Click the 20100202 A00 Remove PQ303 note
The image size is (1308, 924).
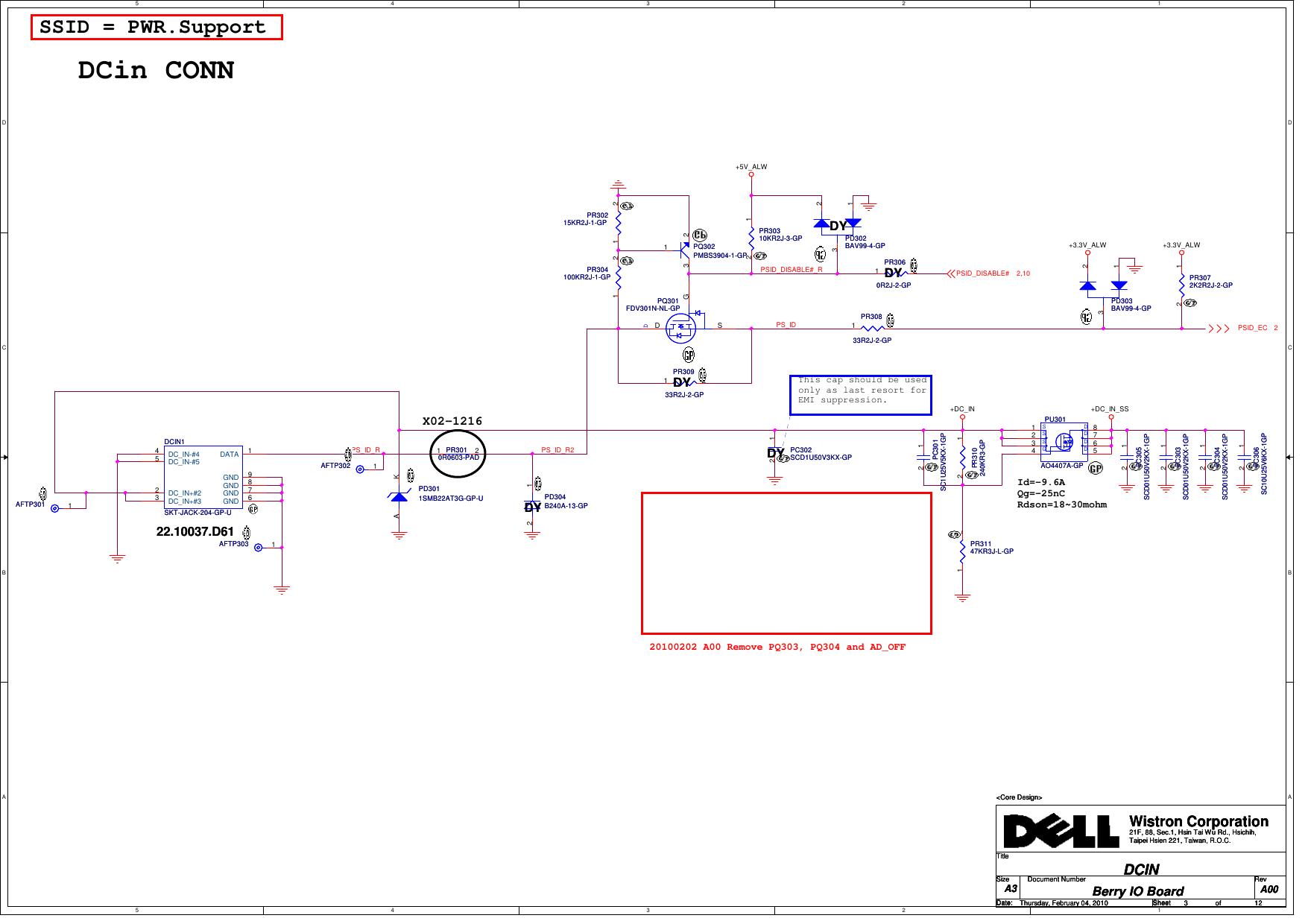777,647
